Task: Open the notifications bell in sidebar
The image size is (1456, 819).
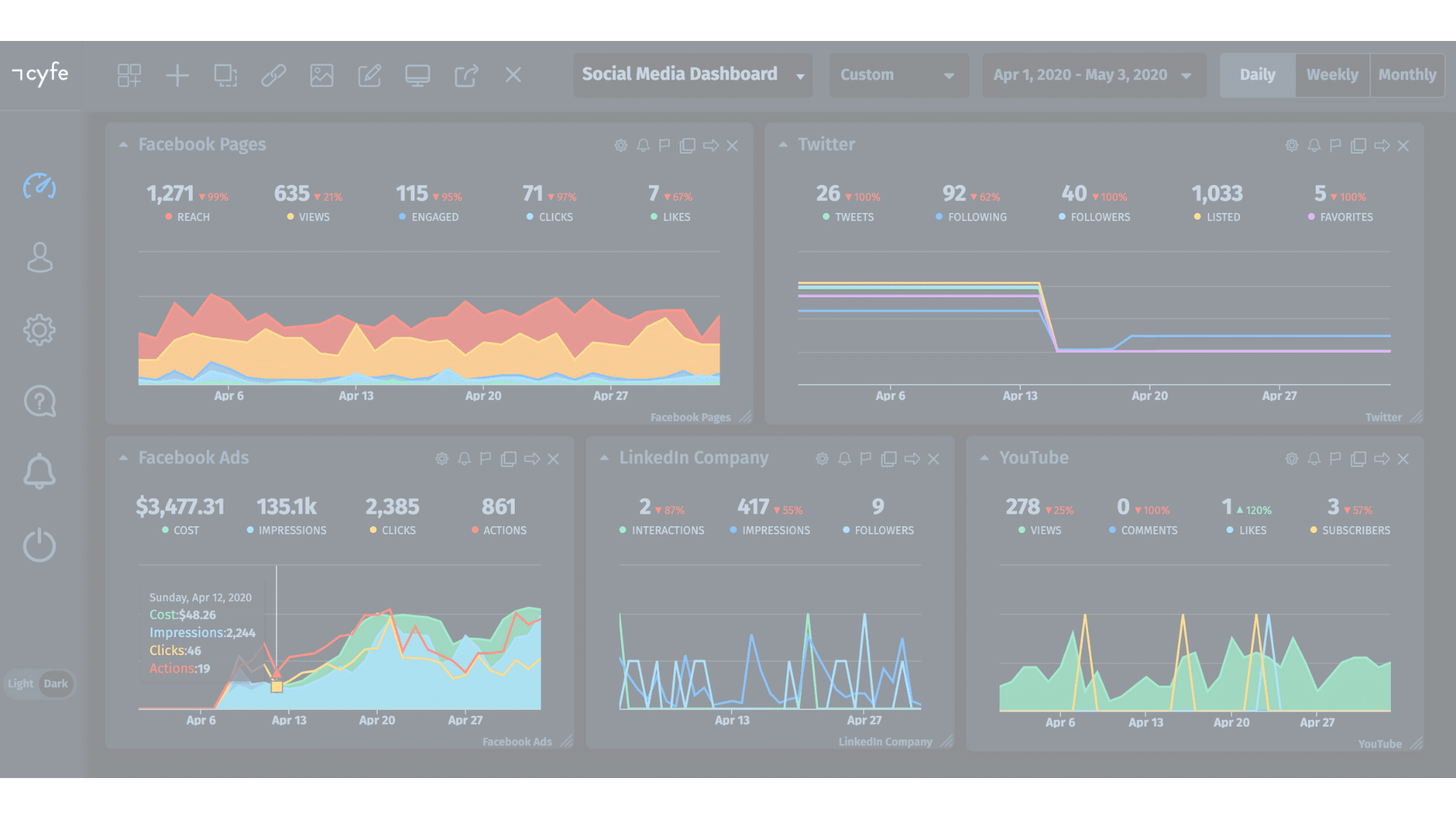Action: (39, 472)
